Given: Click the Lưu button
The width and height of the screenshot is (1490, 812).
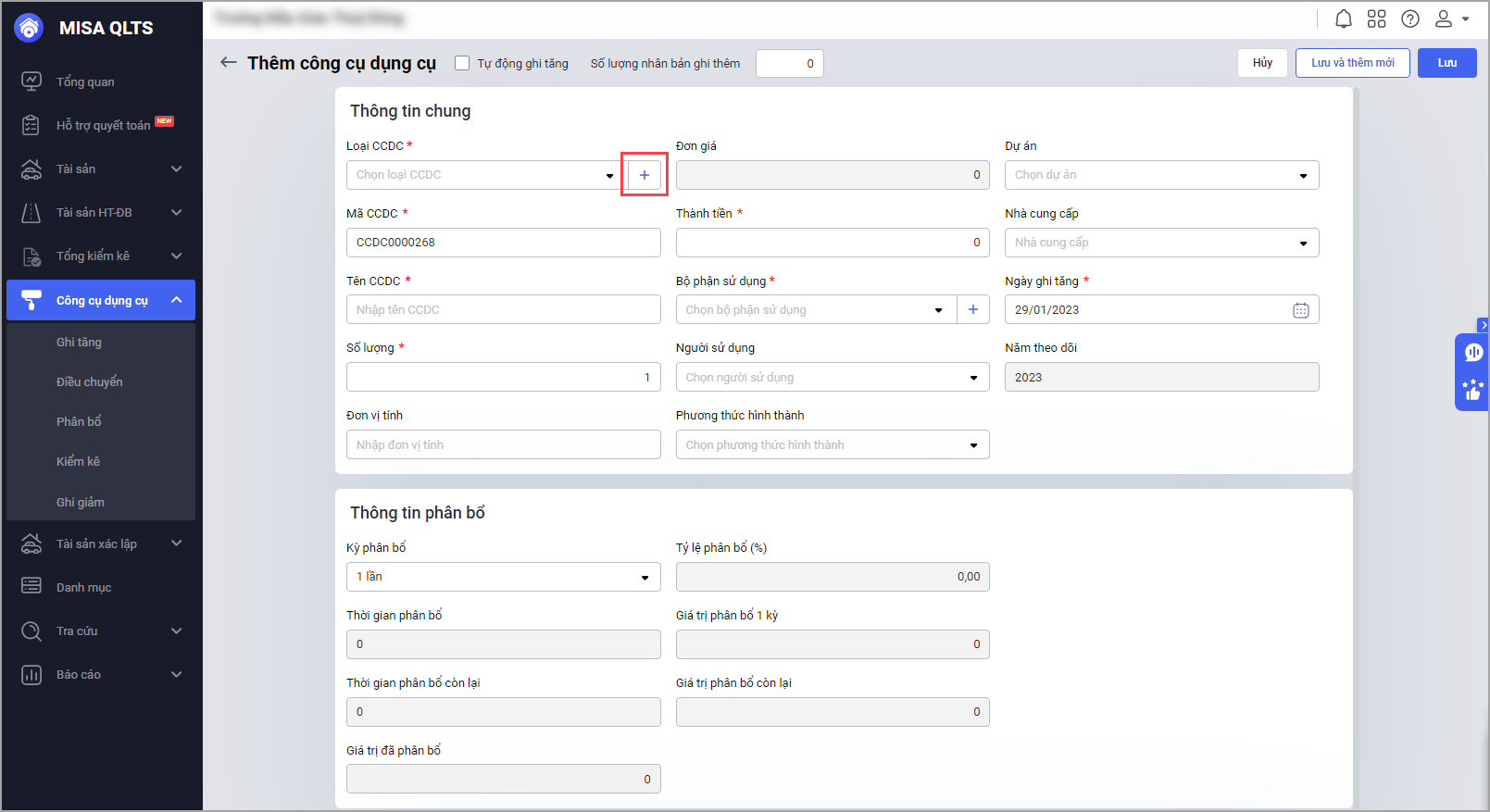Looking at the screenshot, I should [x=1446, y=63].
